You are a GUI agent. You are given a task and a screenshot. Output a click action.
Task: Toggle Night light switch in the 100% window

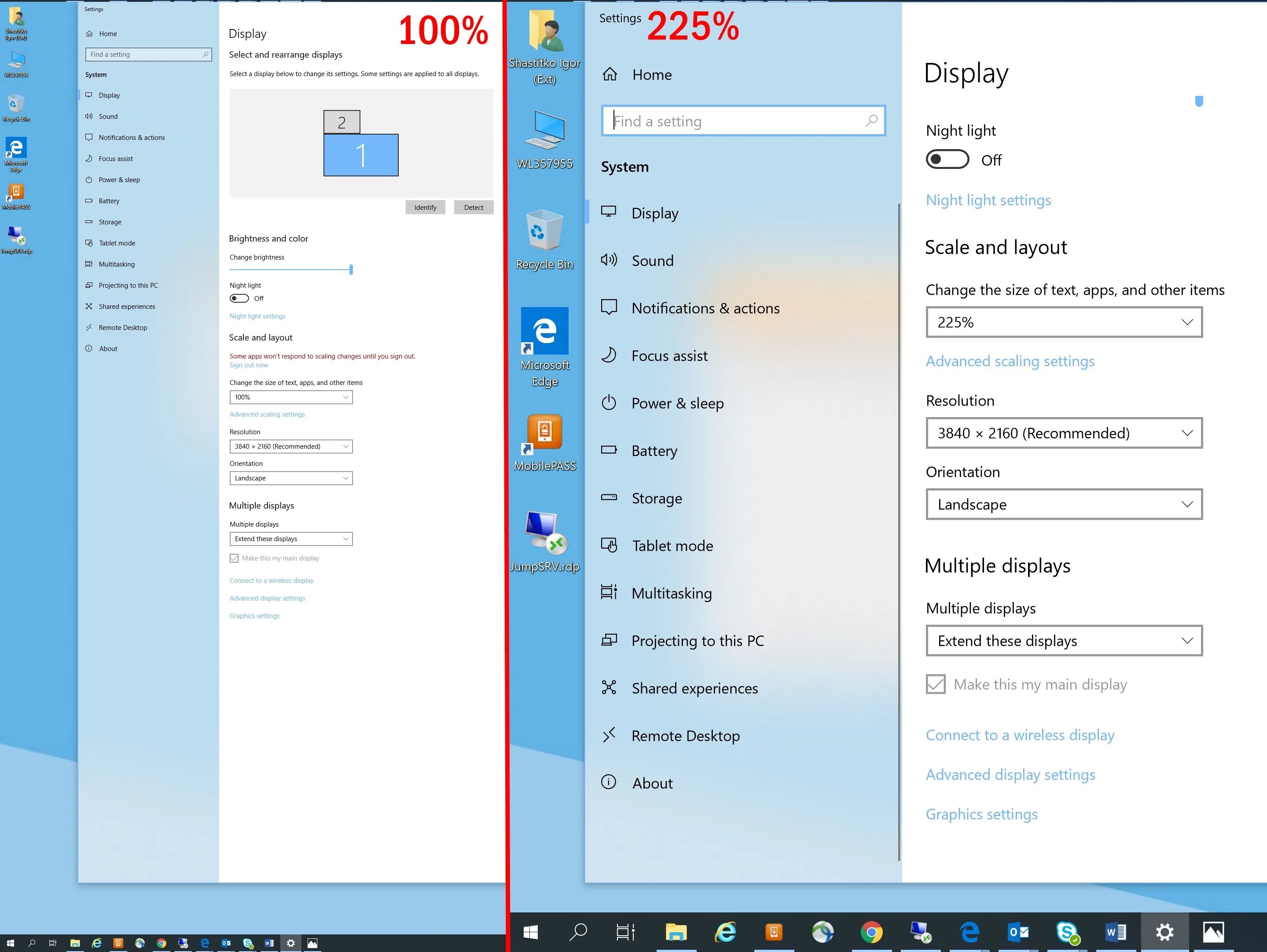(x=239, y=298)
